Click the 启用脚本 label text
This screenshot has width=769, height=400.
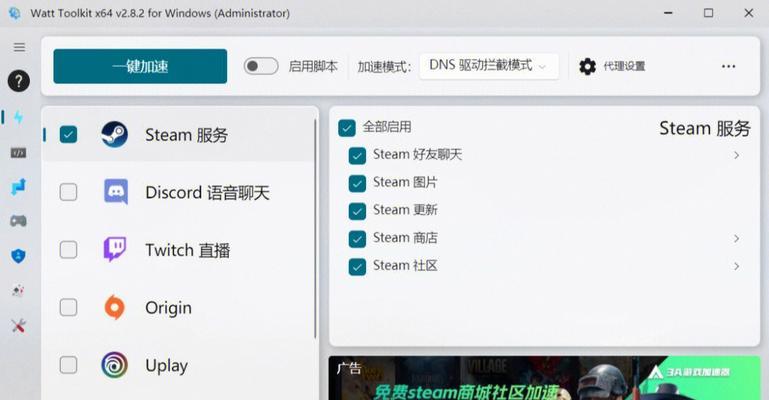click(x=313, y=66)
